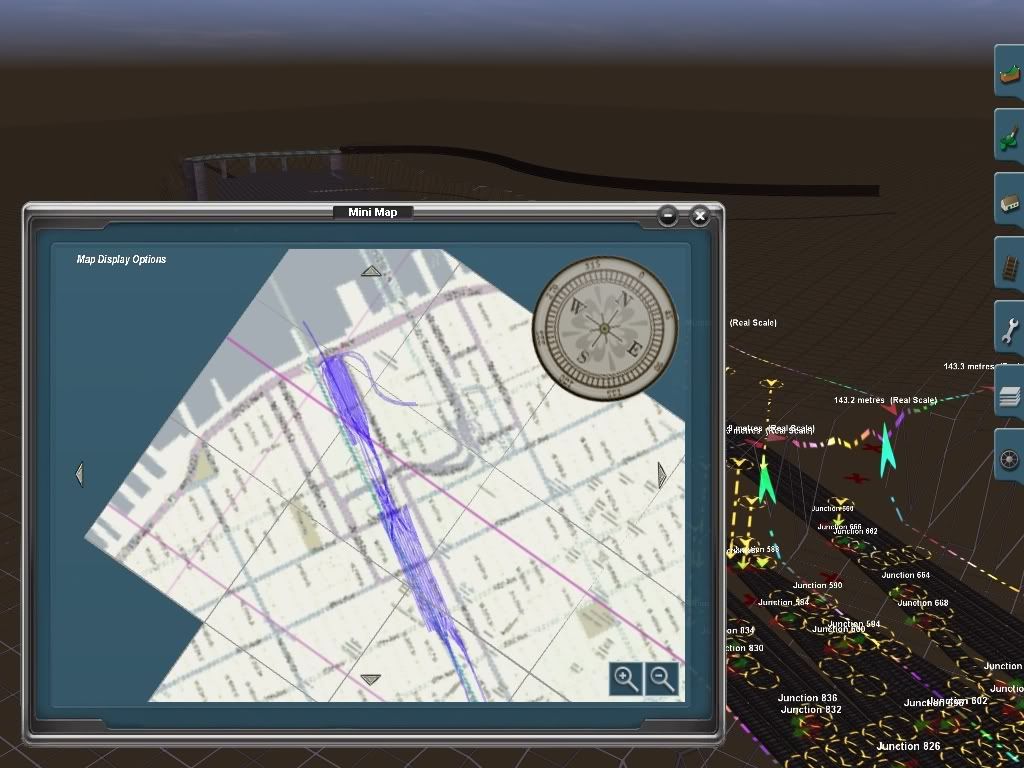Open the Objects building tools tab
The width and height of the screenshot is (1024, 768).
coord(1010,203)
